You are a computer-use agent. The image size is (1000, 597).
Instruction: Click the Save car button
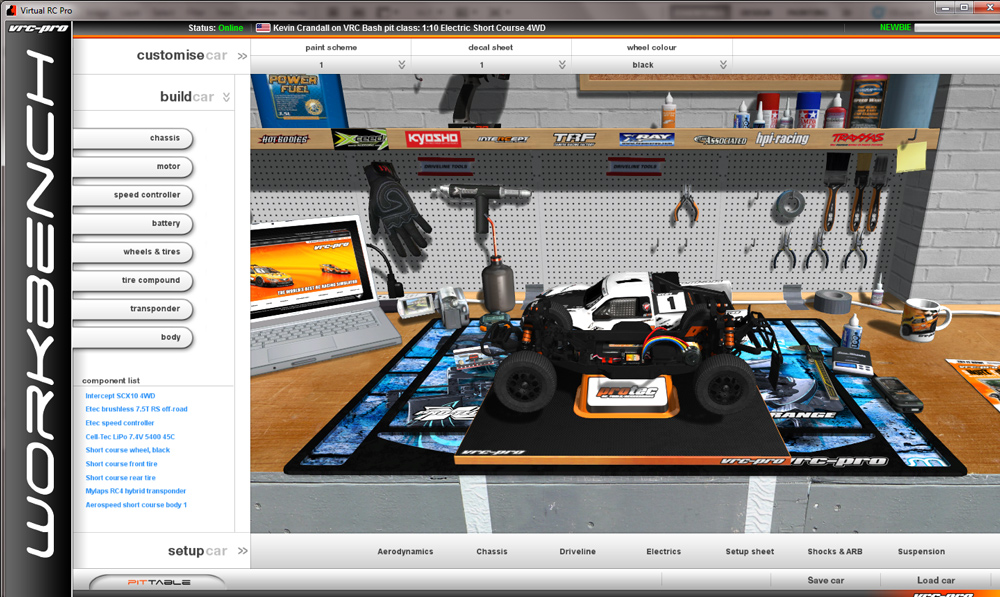click(x=825, y=580)
